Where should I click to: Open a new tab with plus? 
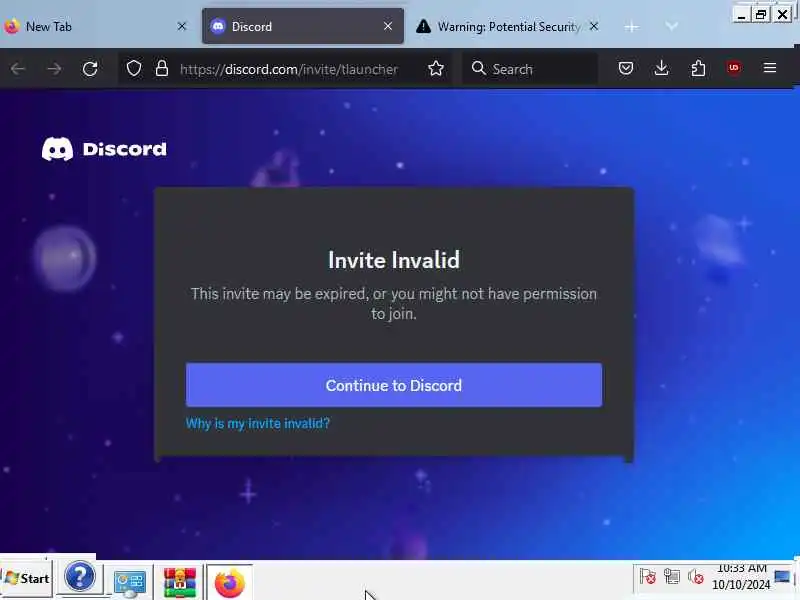(x=631, y=27)
